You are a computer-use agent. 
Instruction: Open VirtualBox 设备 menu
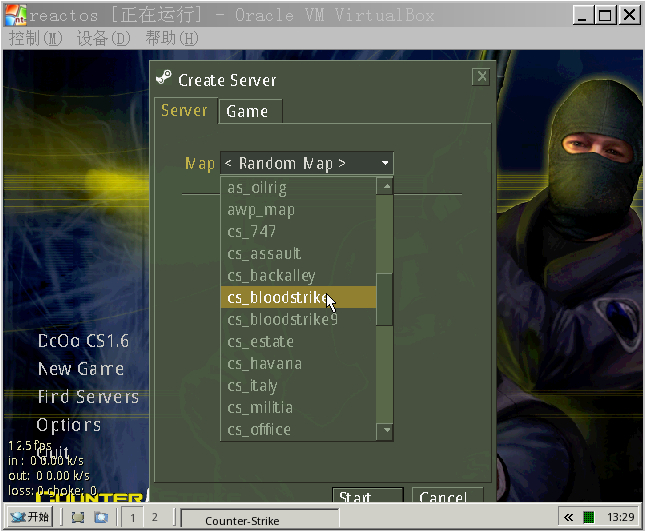[x=103, y=38]
